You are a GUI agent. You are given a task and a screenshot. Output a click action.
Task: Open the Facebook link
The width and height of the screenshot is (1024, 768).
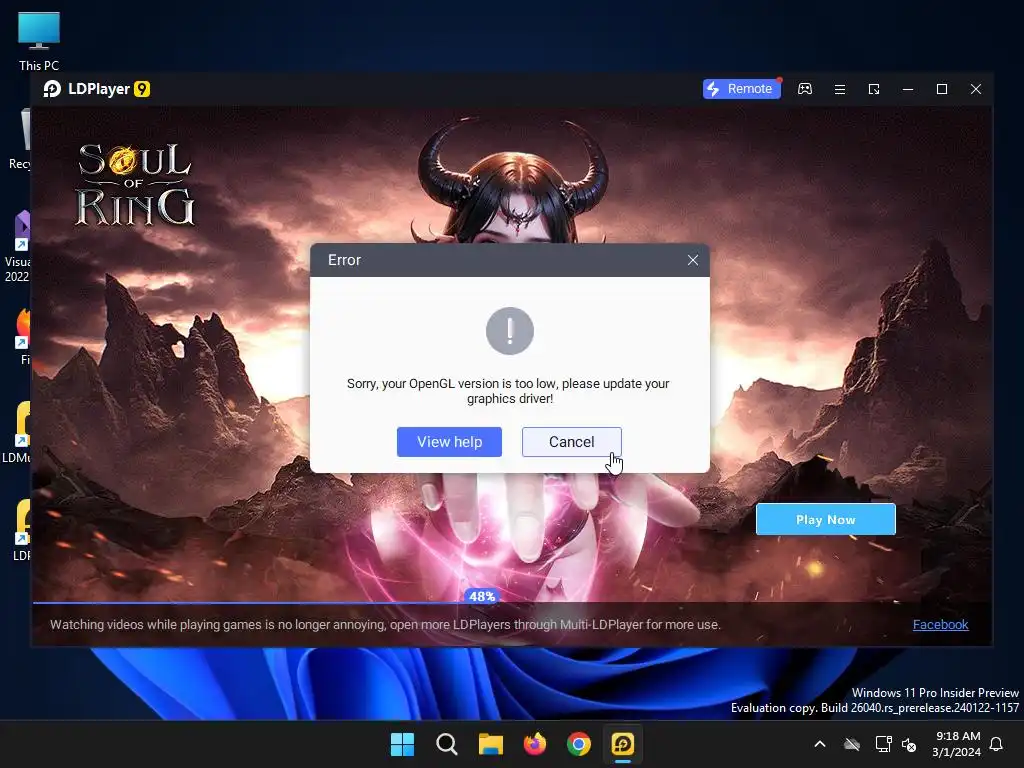click(x=940, y=624)
